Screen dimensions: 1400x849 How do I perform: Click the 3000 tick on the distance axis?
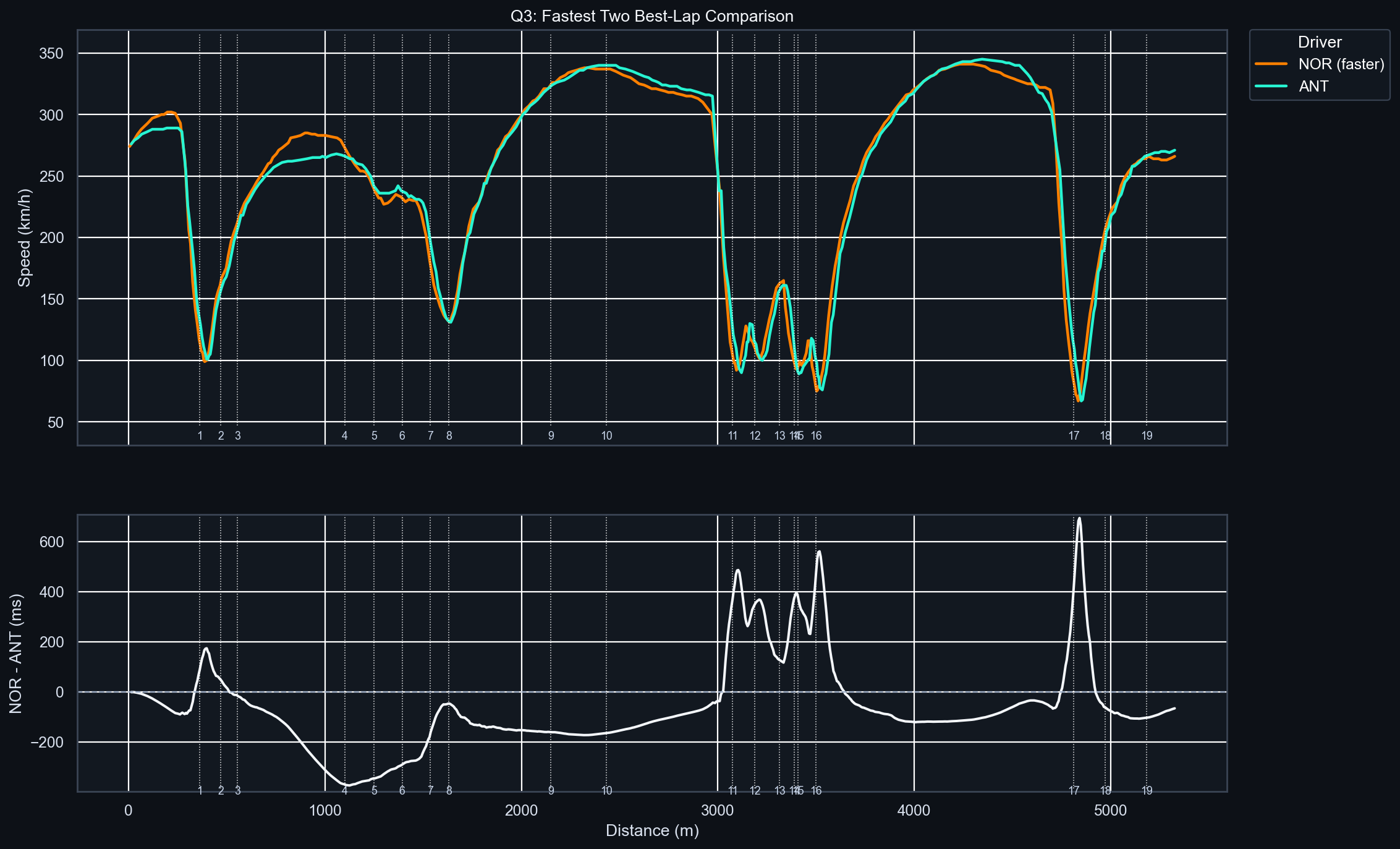point(718,811)
